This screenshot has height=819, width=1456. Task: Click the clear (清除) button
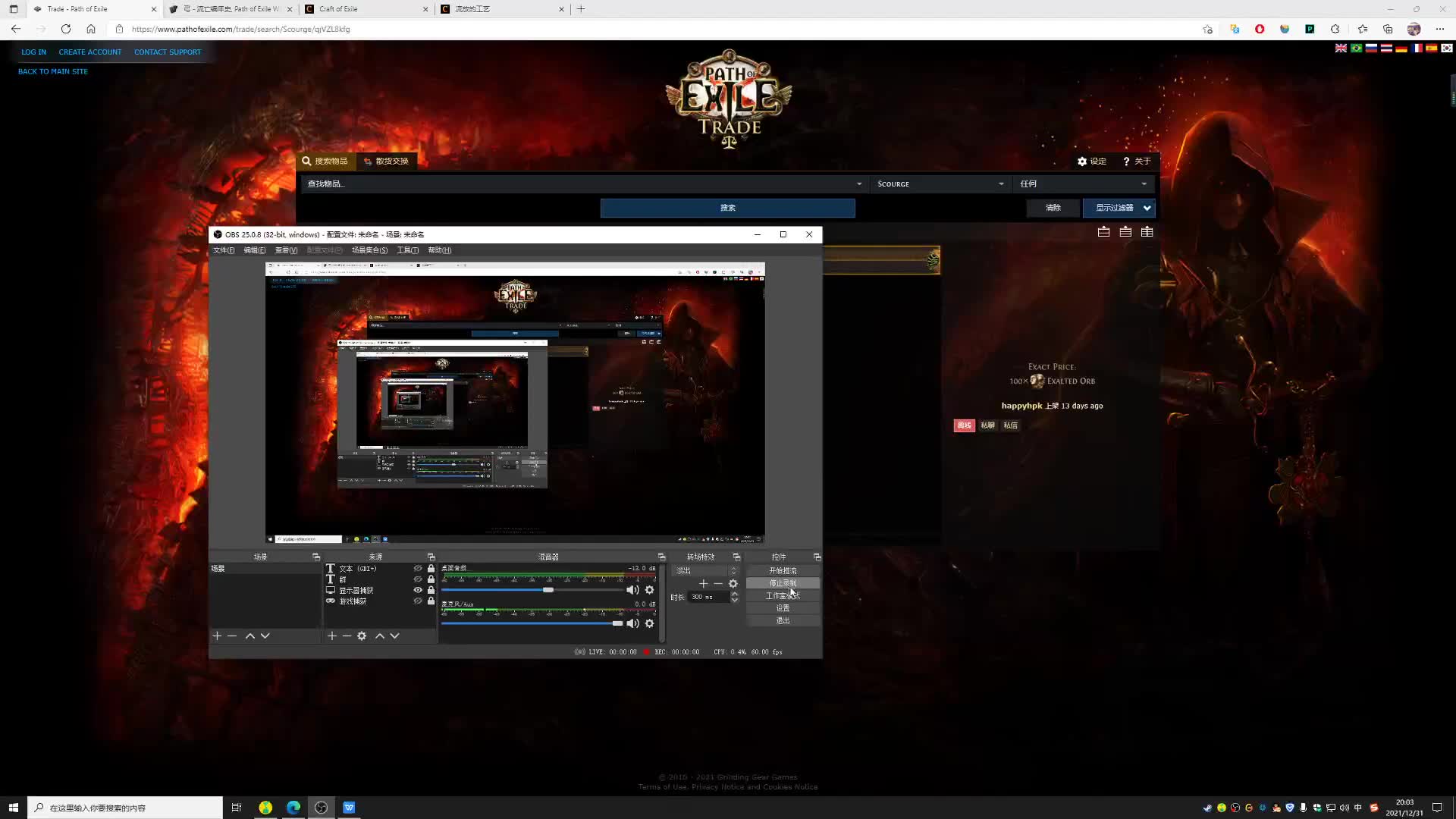click(1053, 208)
